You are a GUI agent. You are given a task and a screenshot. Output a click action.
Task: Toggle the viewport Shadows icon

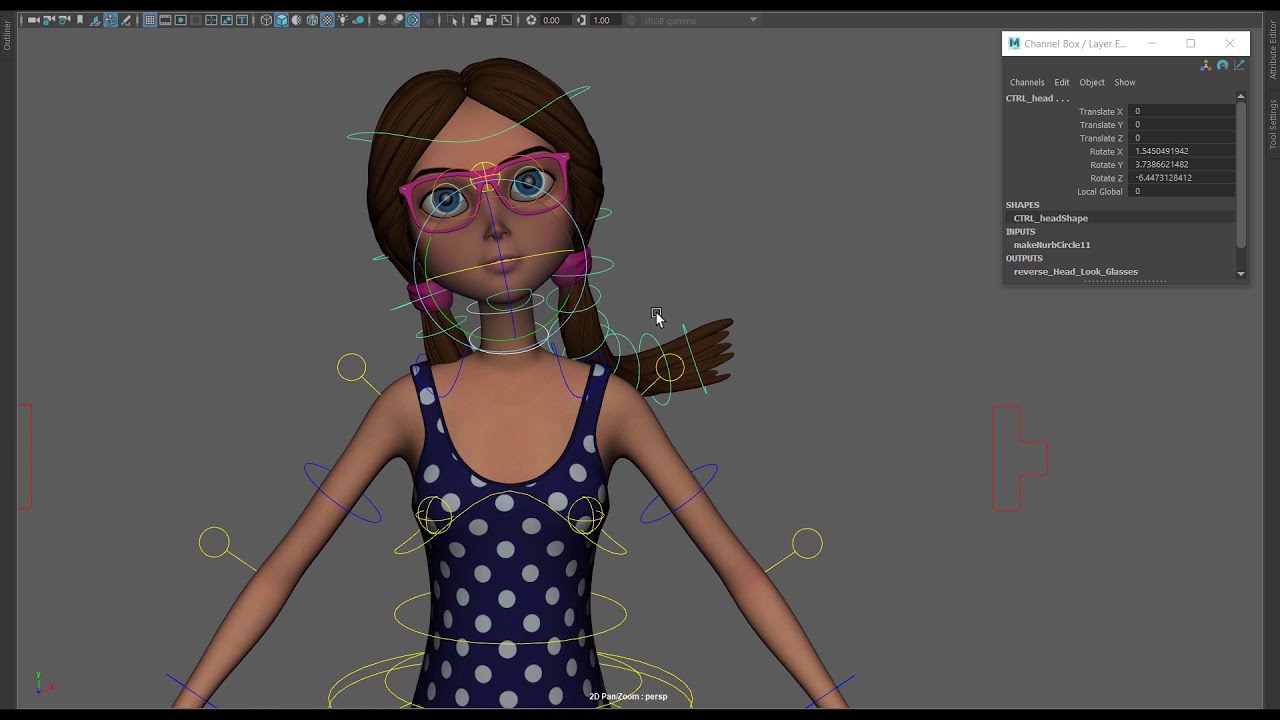tap(358, 20)
